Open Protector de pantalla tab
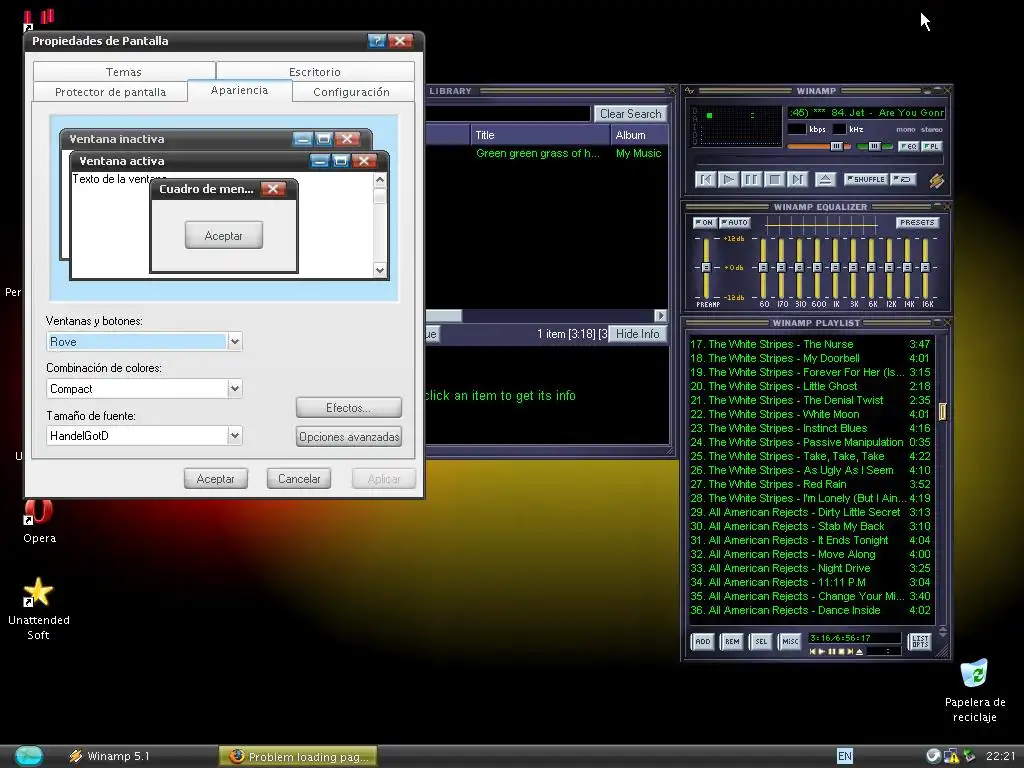Image resolution: width=1024 pixels, height=768 pixels. tap(110, 92)
